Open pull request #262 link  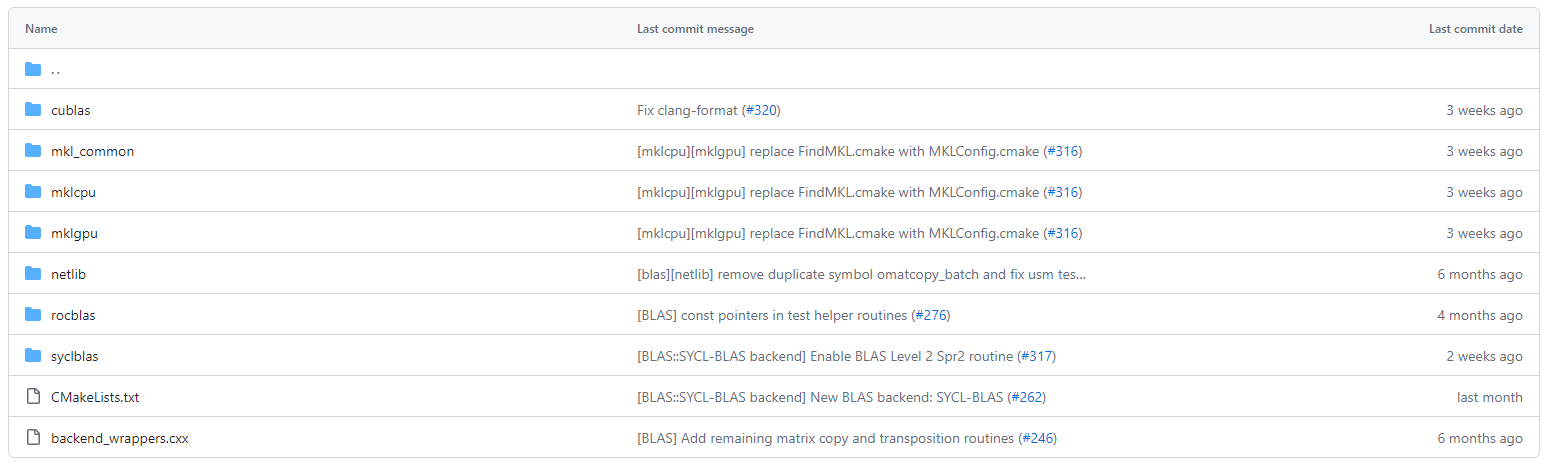click(1026, 397)
